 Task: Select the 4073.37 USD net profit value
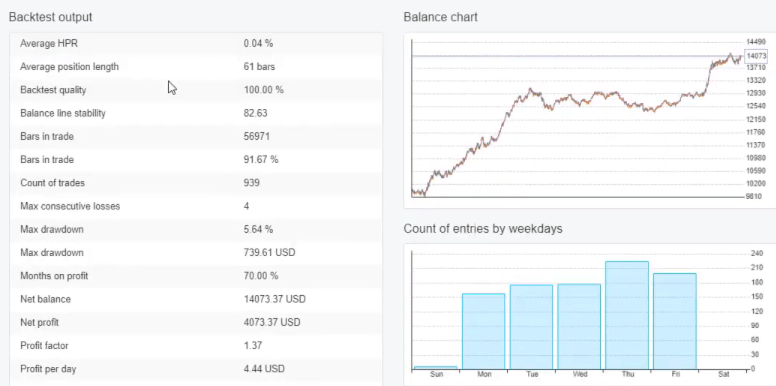coord(272,323)
